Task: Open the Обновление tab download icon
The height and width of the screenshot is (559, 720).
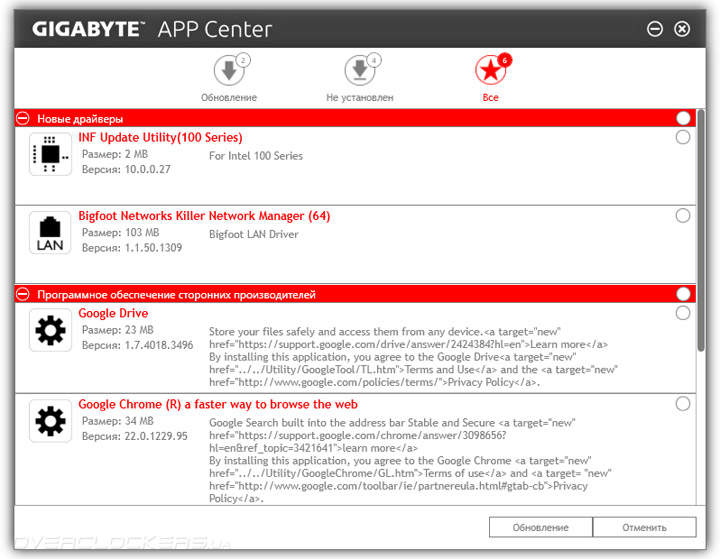Action: tap(229, 71)
